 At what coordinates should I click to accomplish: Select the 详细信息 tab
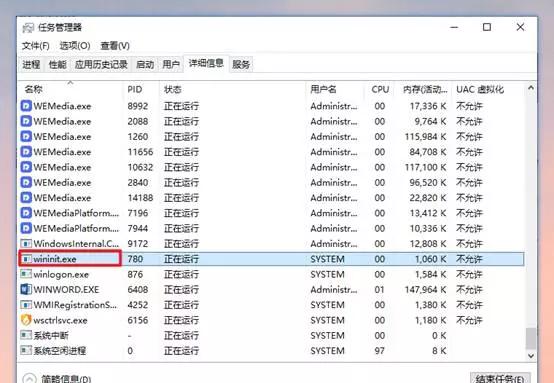pyautogui.click(x=206, y=63)
